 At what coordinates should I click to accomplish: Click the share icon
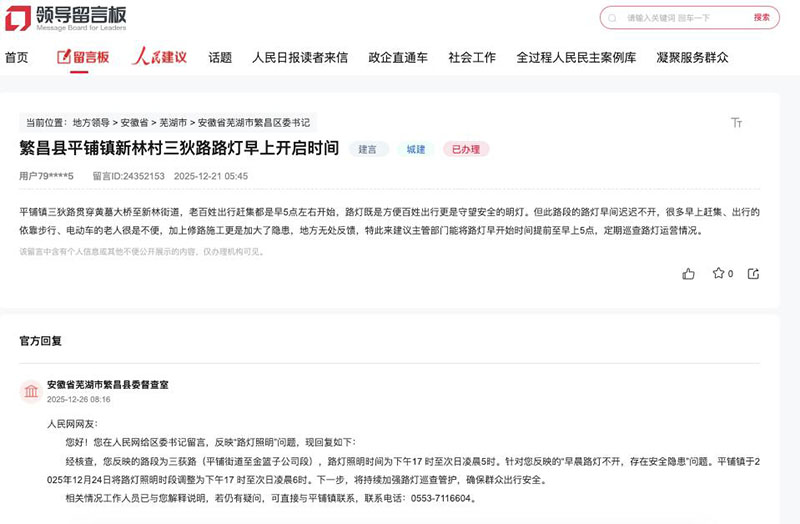753,274
